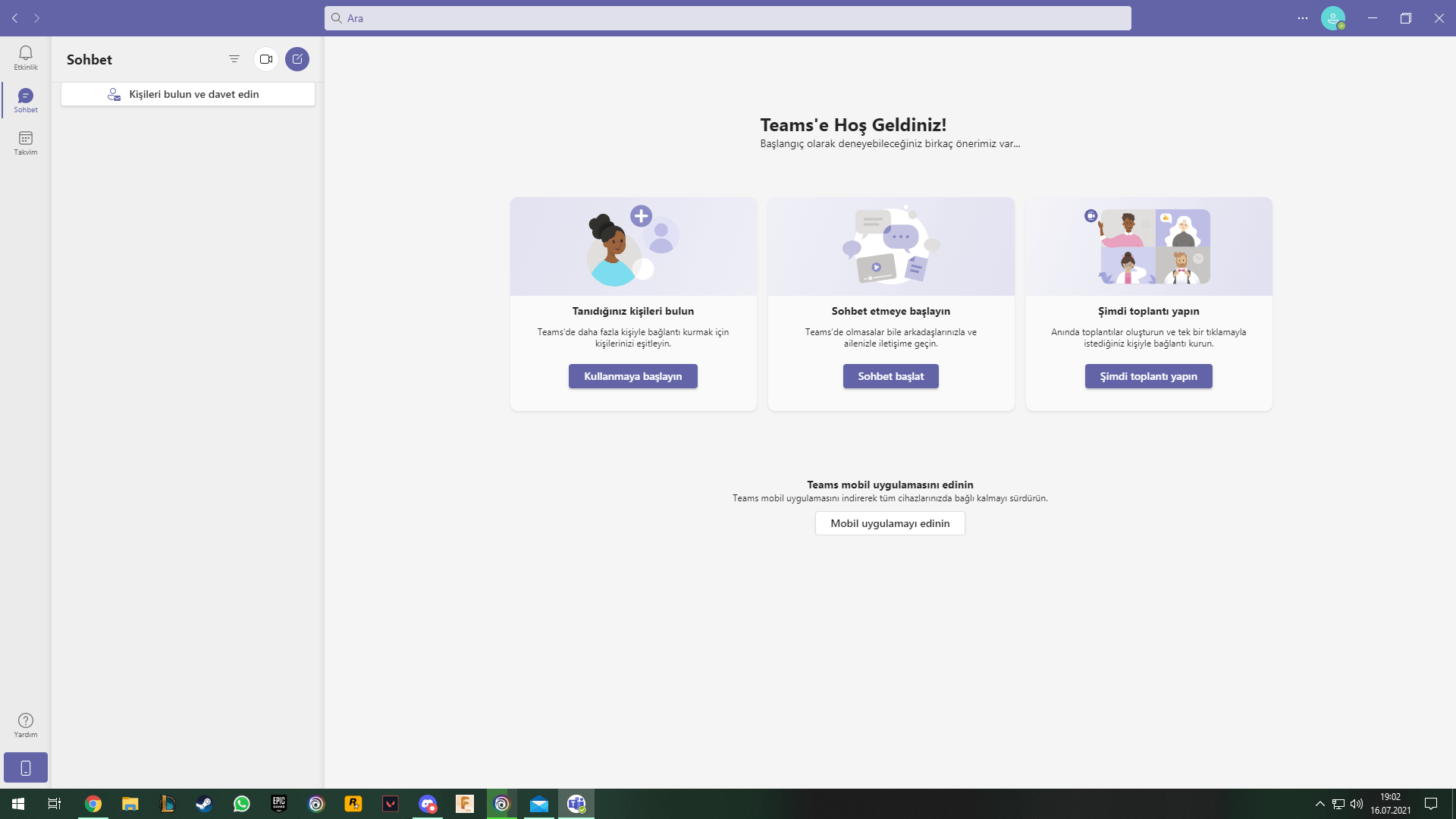Click Mobil uygulamayı edinin button
Screen dimensions: 1456x819
pyautogui.click(x=890, y=523)
